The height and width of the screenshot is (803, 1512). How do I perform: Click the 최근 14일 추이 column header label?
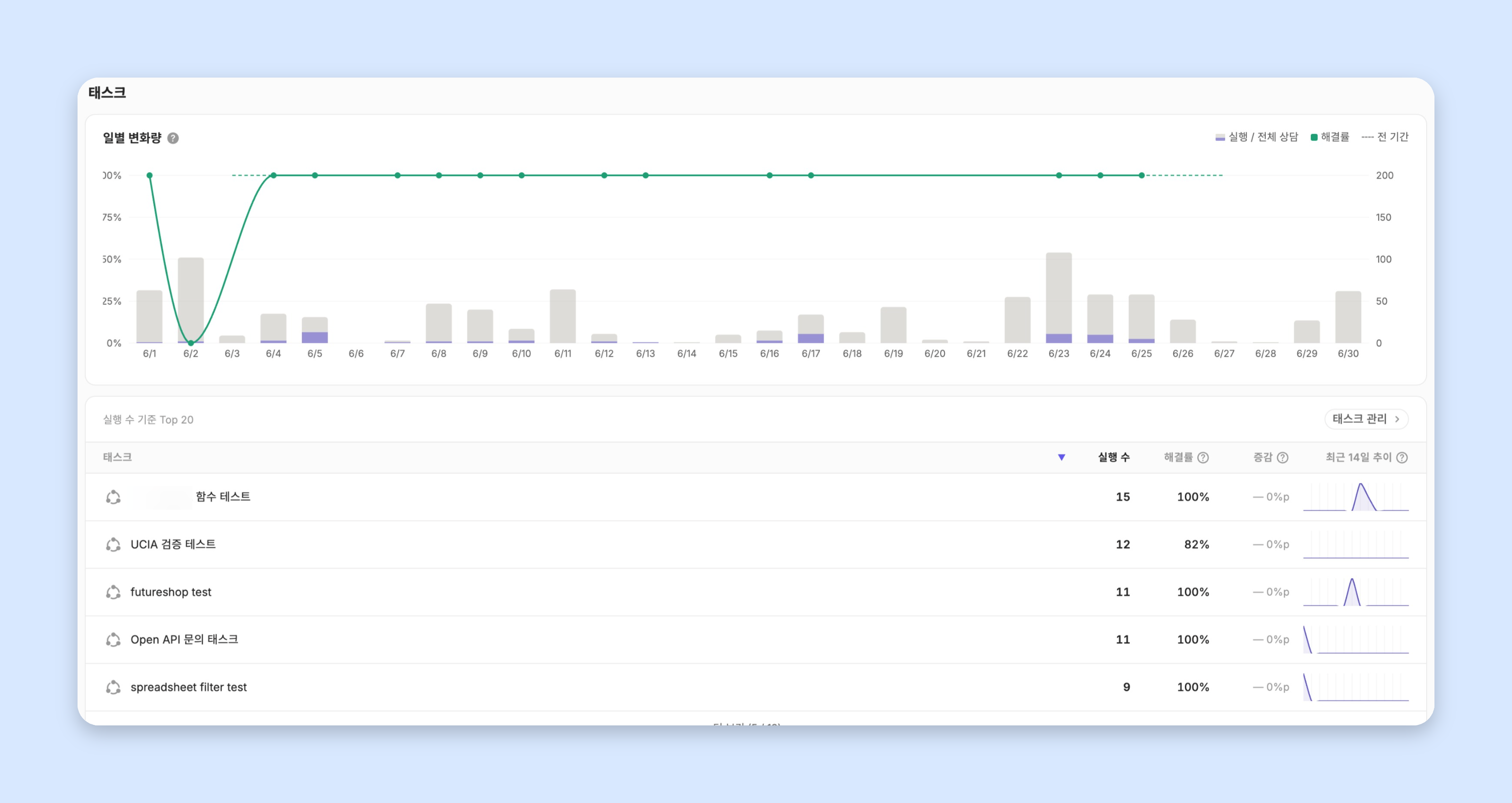click(x=1358, y=457)
